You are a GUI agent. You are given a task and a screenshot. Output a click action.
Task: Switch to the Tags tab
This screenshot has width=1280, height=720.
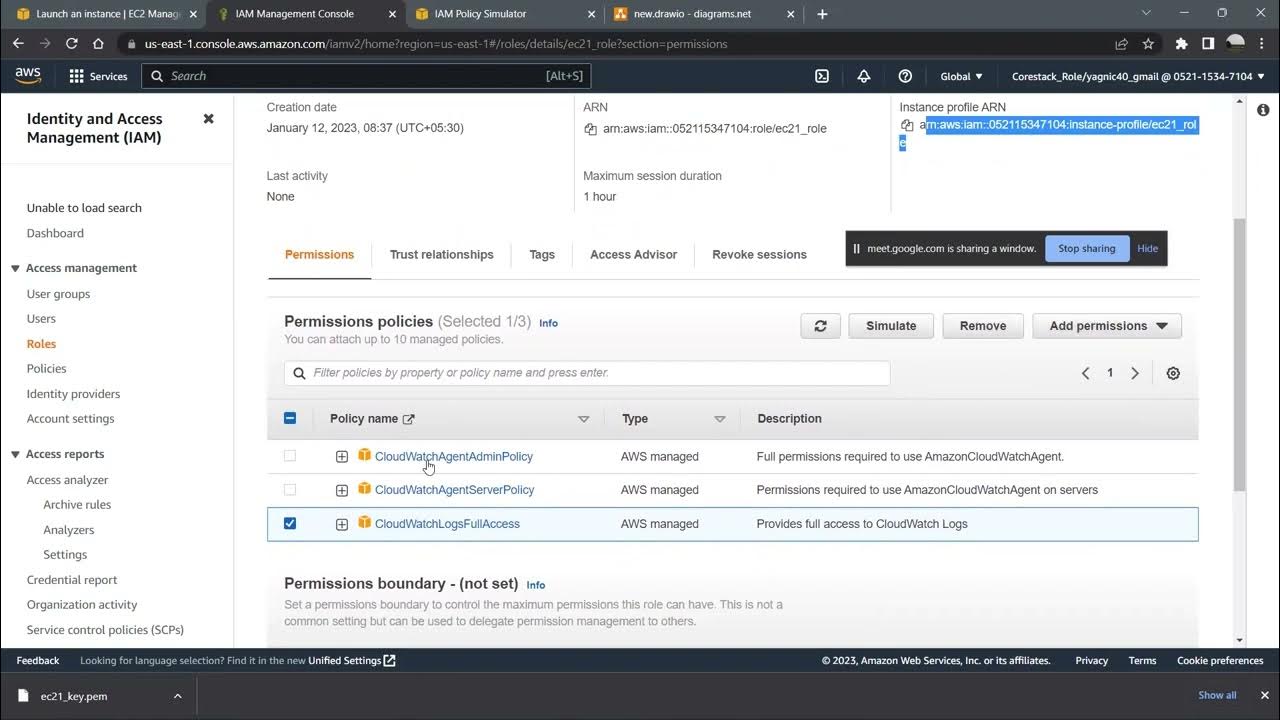(542, 255)
